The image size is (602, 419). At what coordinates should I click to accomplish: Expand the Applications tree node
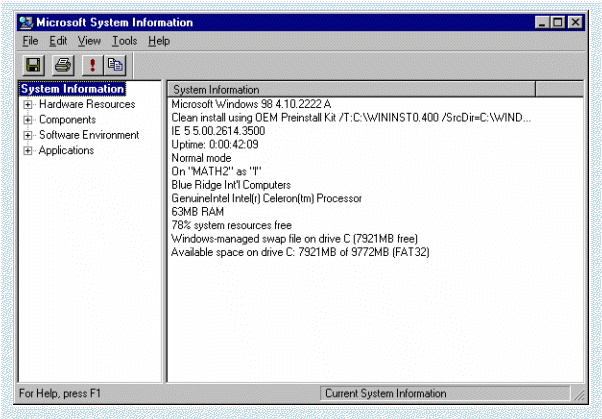pos(28,151)
